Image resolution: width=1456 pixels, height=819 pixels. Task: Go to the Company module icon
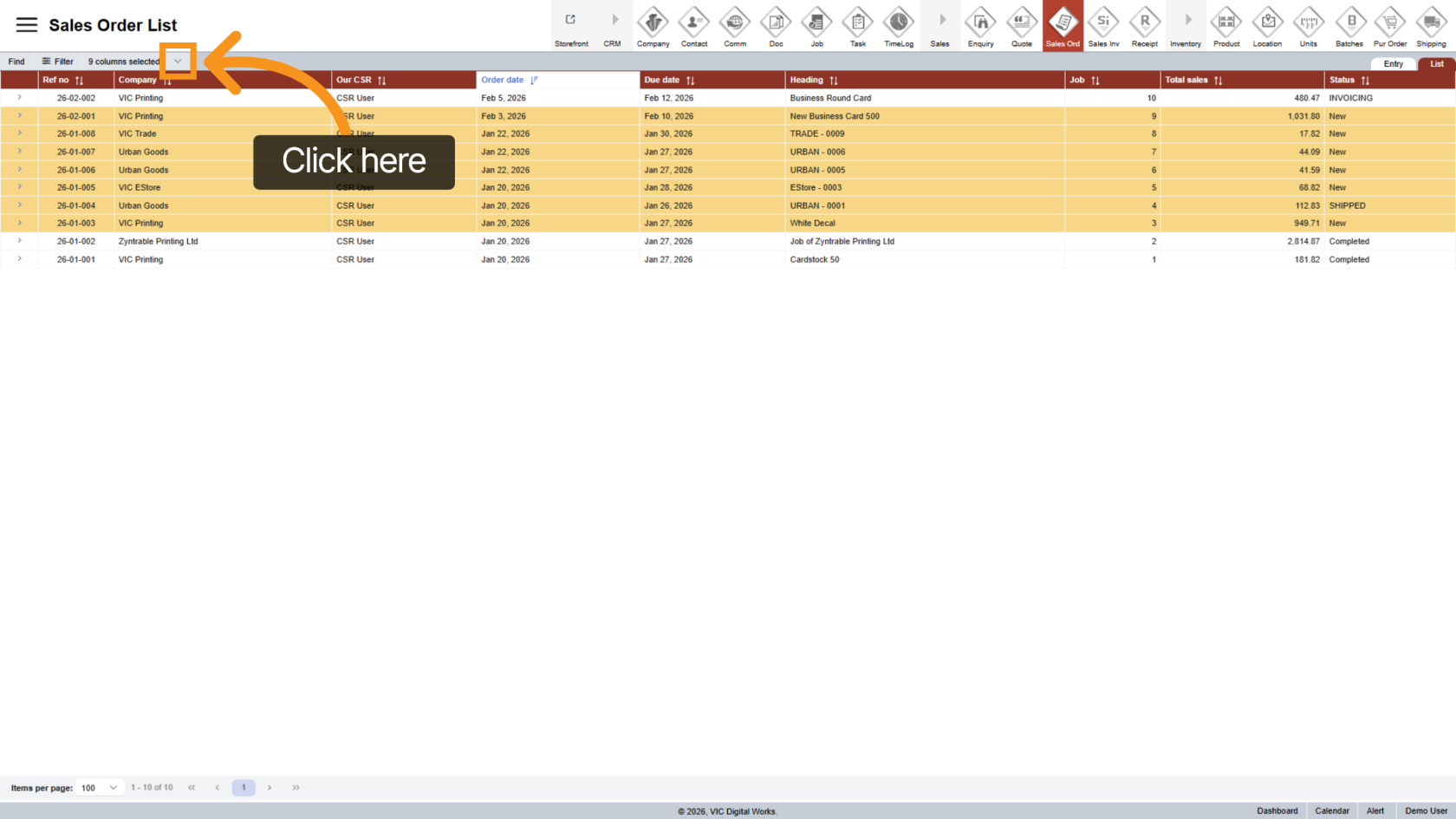point(653,26)
